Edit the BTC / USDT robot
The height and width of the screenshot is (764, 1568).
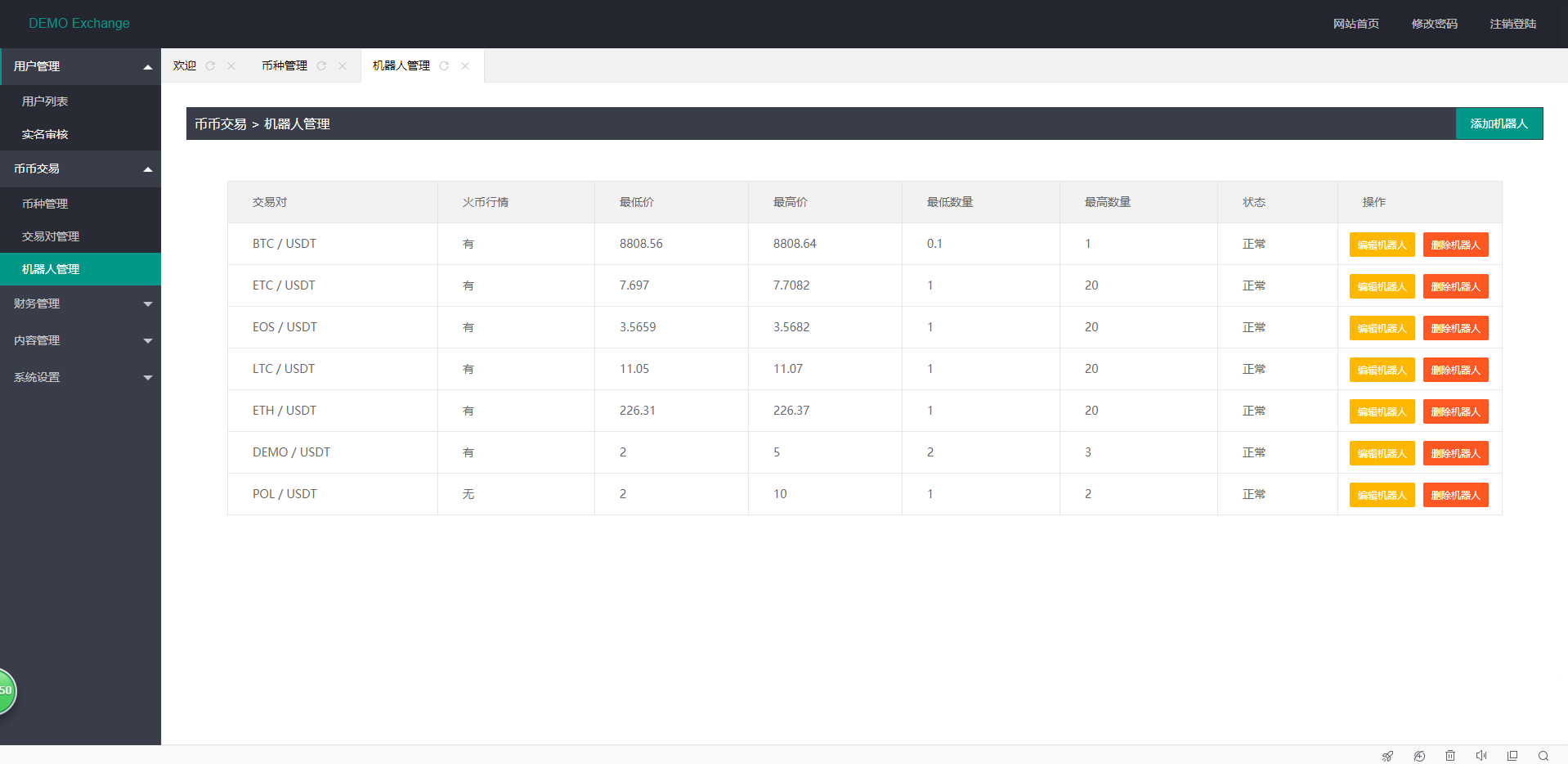pos(1382,245)
